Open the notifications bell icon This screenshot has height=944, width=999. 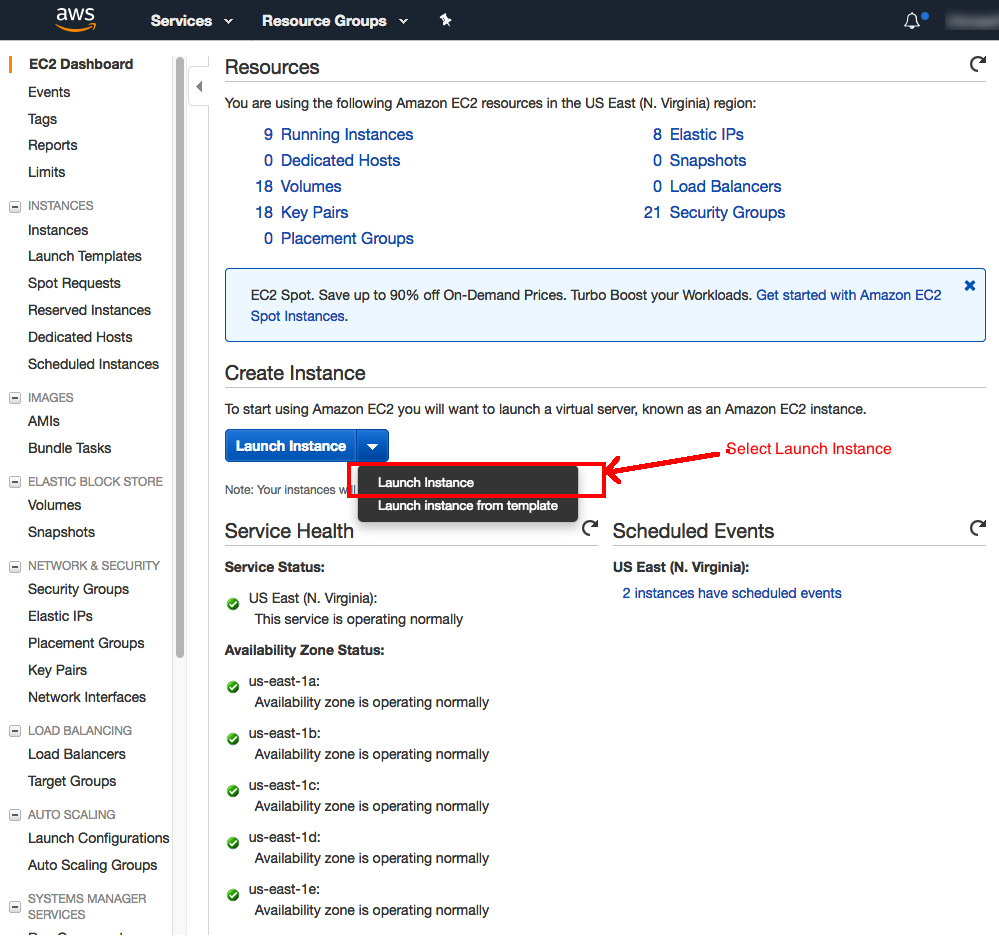pos(912,21)
